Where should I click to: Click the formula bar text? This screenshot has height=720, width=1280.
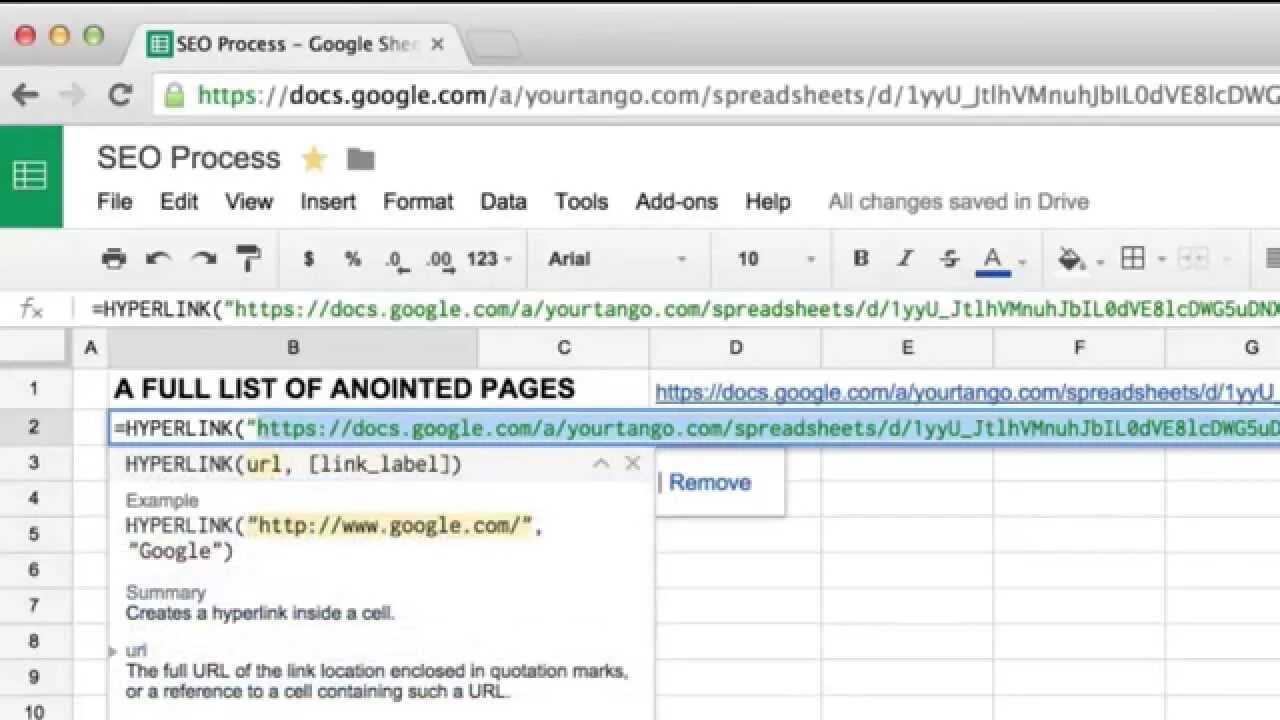click(x=685, y=309)
